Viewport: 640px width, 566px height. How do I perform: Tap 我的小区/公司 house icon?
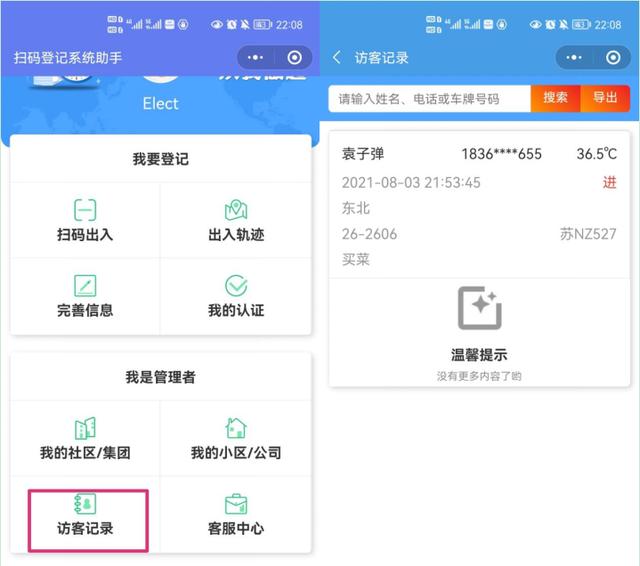point(236,428)
